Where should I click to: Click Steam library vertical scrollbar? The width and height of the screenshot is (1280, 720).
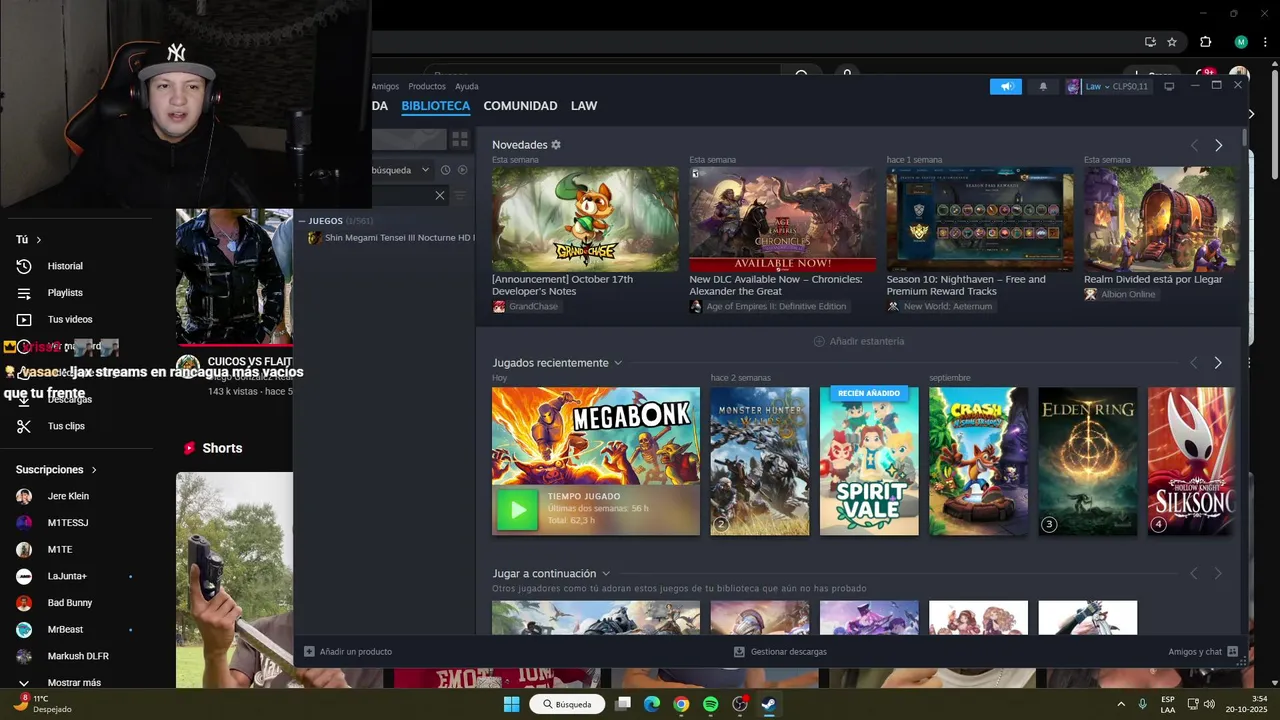point(1245,137)
